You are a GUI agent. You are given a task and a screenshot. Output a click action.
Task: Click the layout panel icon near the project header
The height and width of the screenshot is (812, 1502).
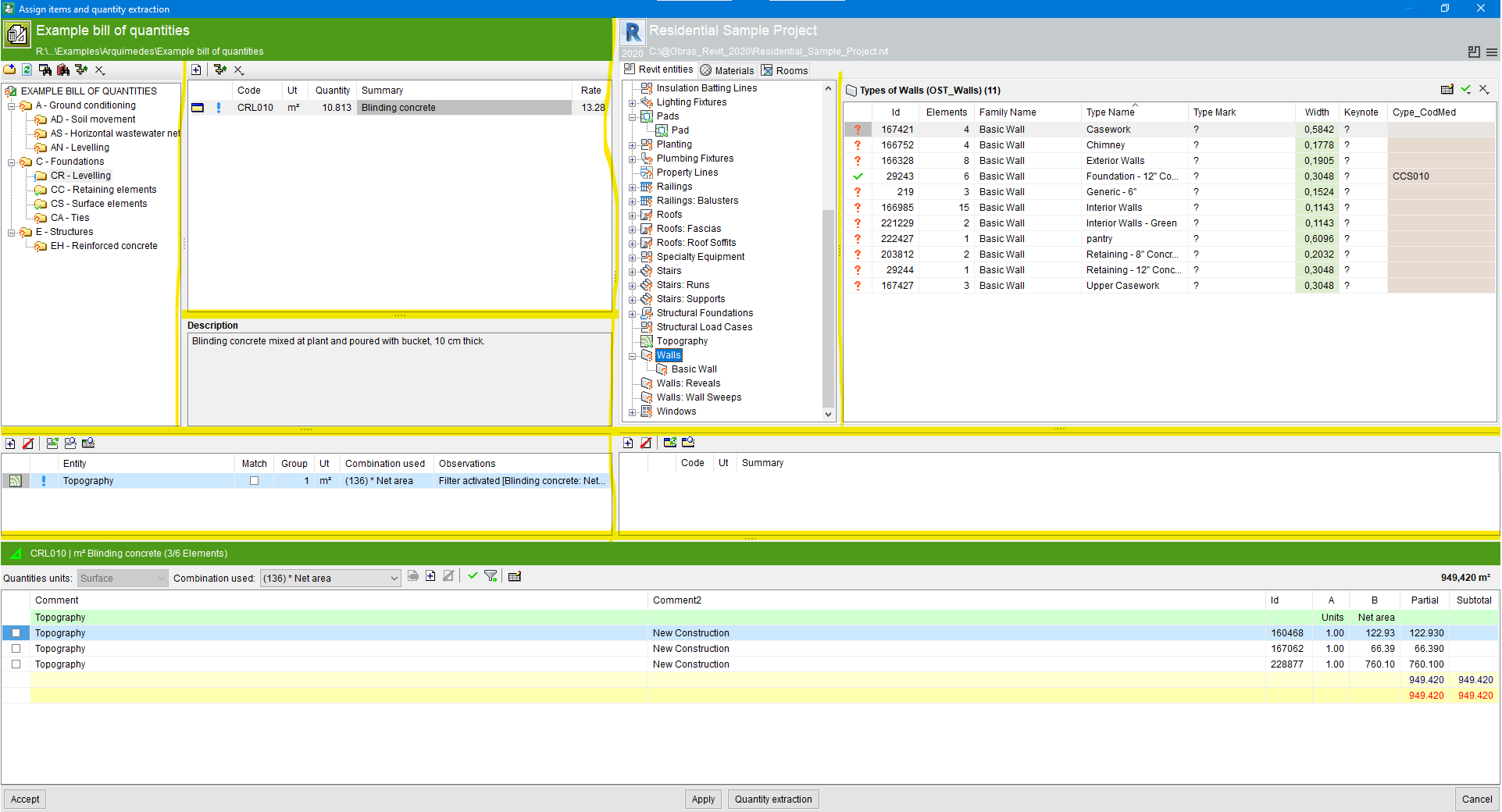click(x=1474, y=52)
